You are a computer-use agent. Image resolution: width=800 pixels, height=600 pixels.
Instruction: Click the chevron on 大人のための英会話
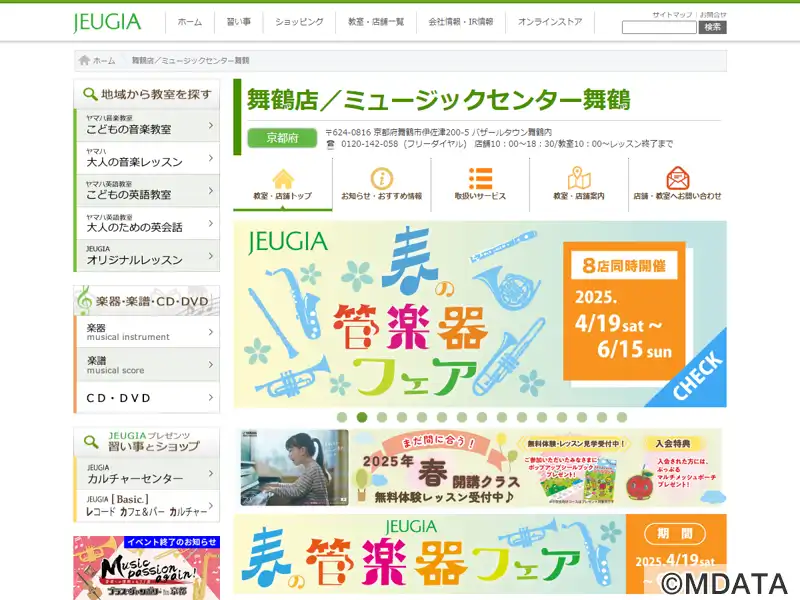211,223
